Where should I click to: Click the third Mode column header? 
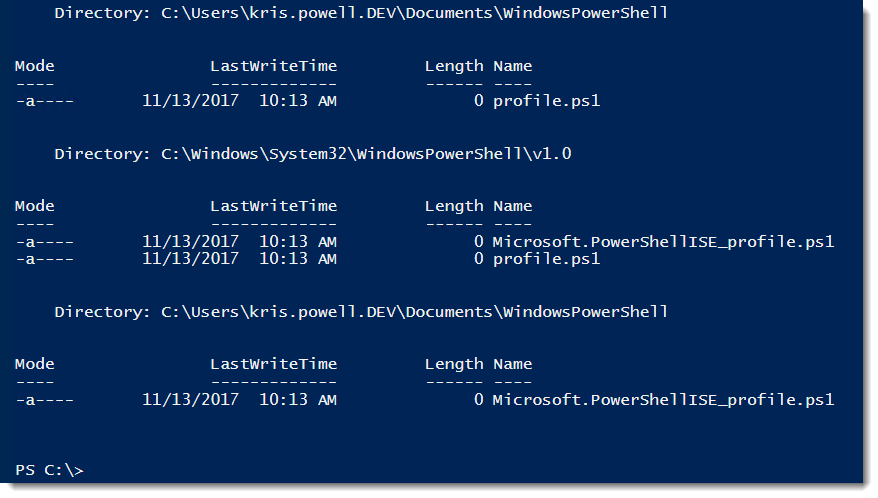coord(35,364)
